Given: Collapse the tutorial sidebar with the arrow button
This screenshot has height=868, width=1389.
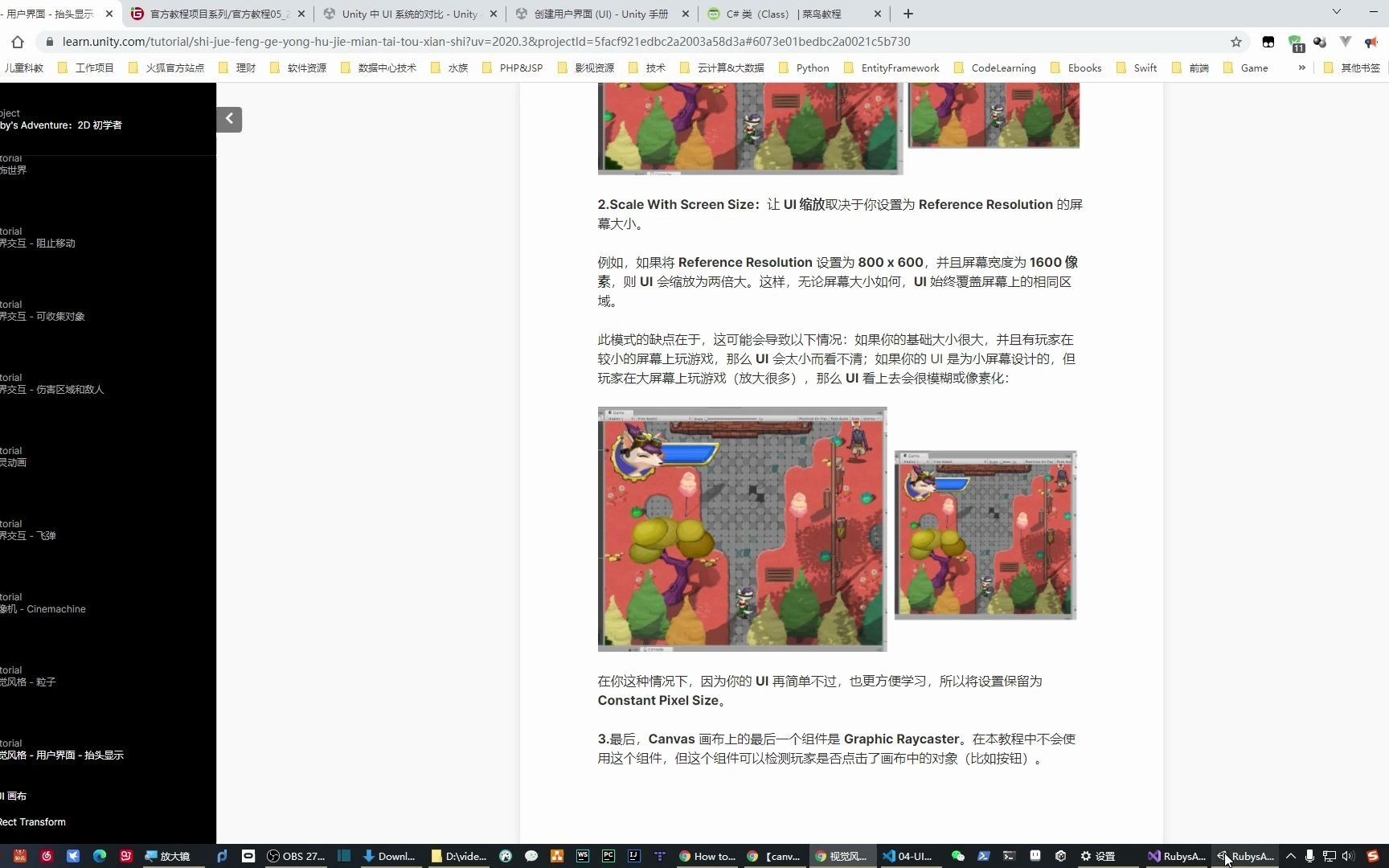Looking at the screenshot, I should pos(229,119).
